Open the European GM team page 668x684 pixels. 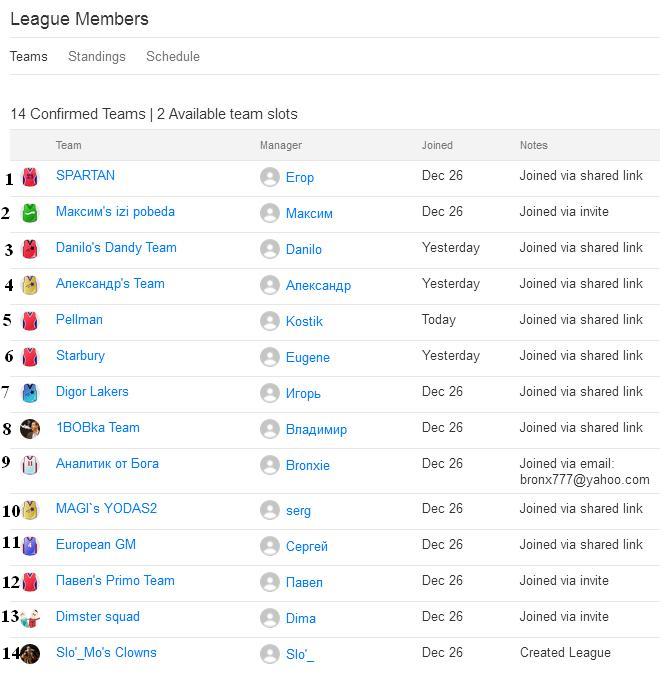[x=96, y=545]
